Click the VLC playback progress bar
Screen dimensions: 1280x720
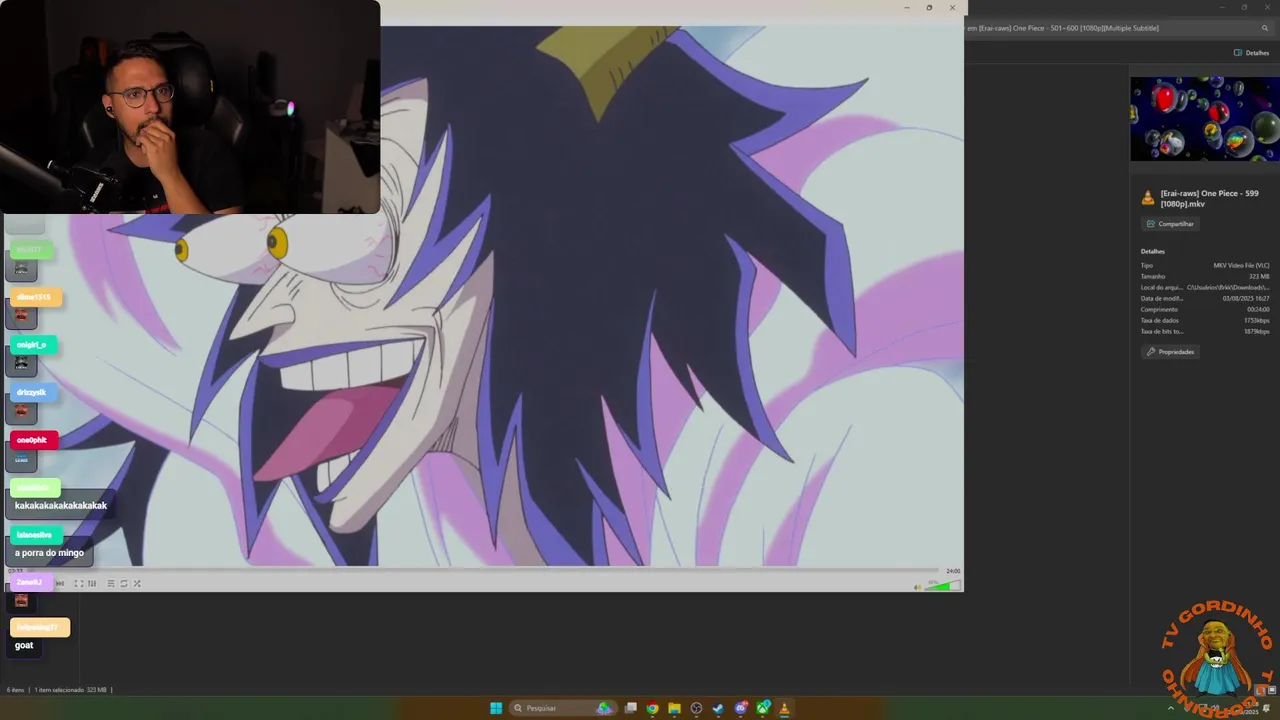pyautogui.click(x=484, y=571)
